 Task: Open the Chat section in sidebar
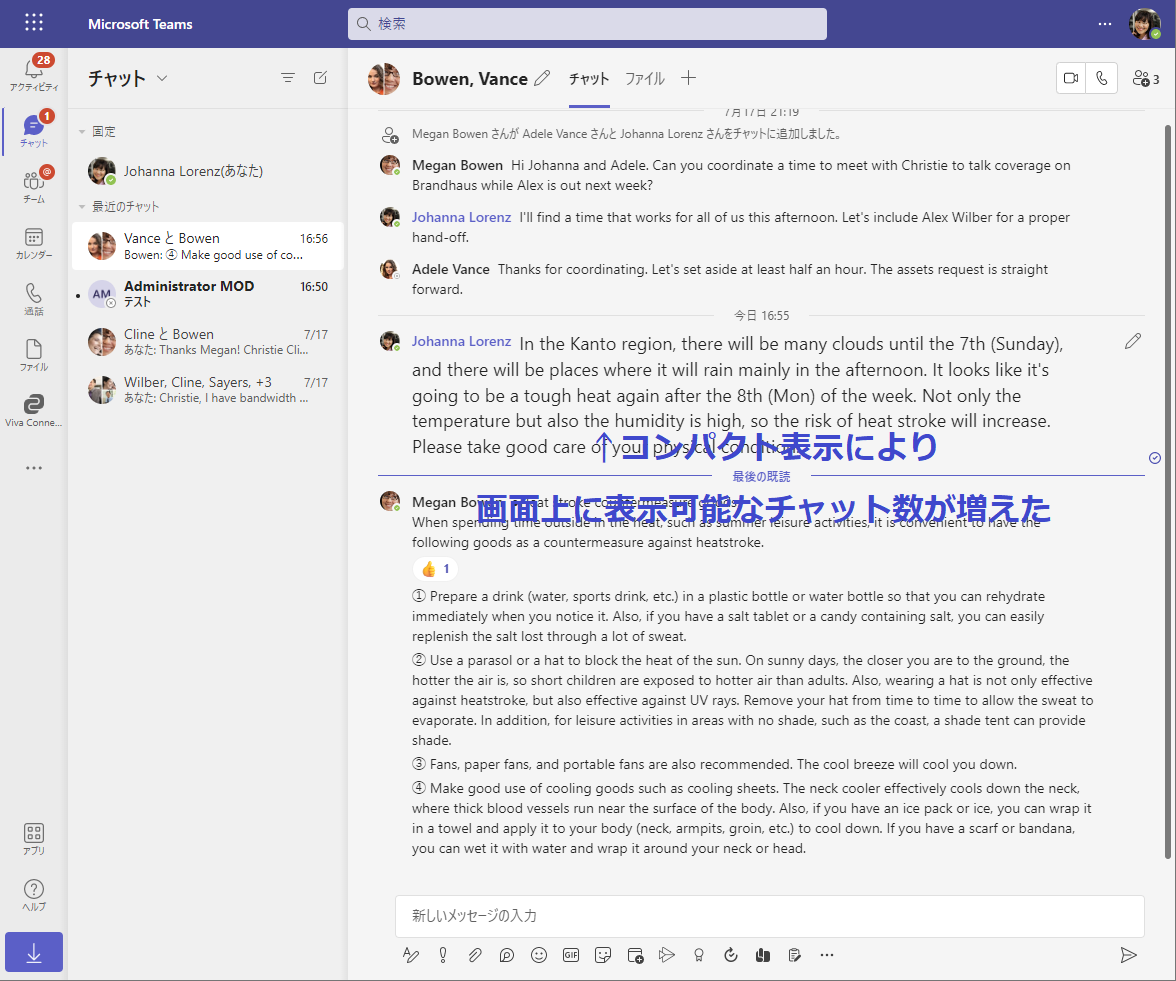click(x=34, y=130)
